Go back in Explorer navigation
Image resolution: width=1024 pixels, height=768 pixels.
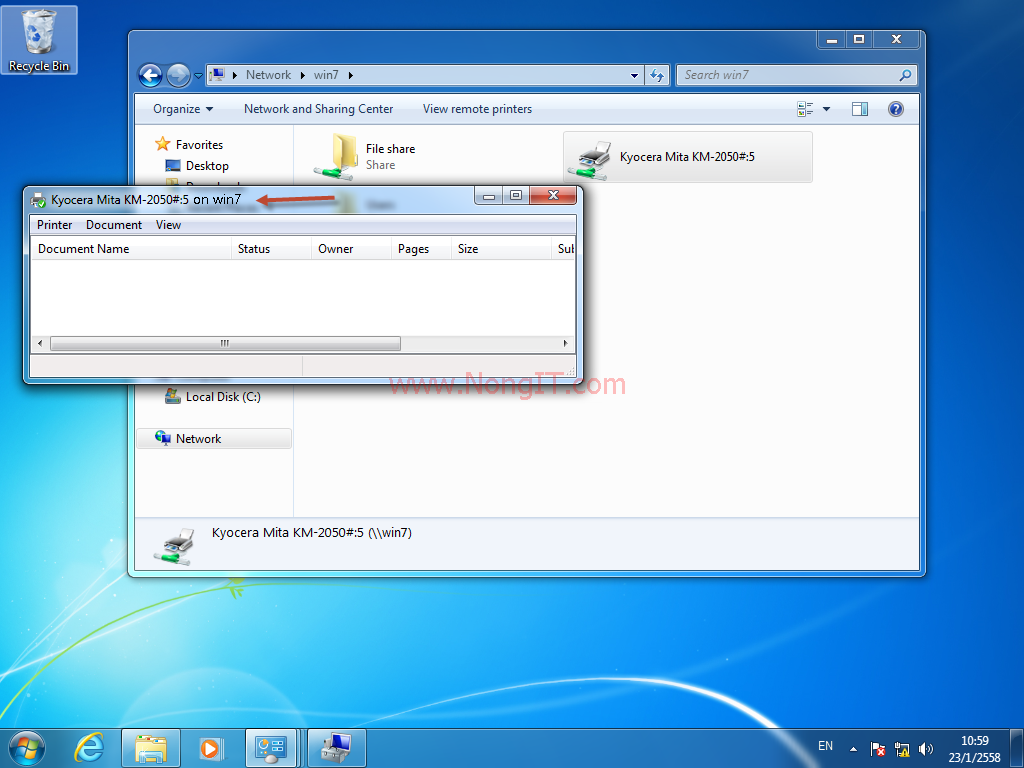[150, 76]
